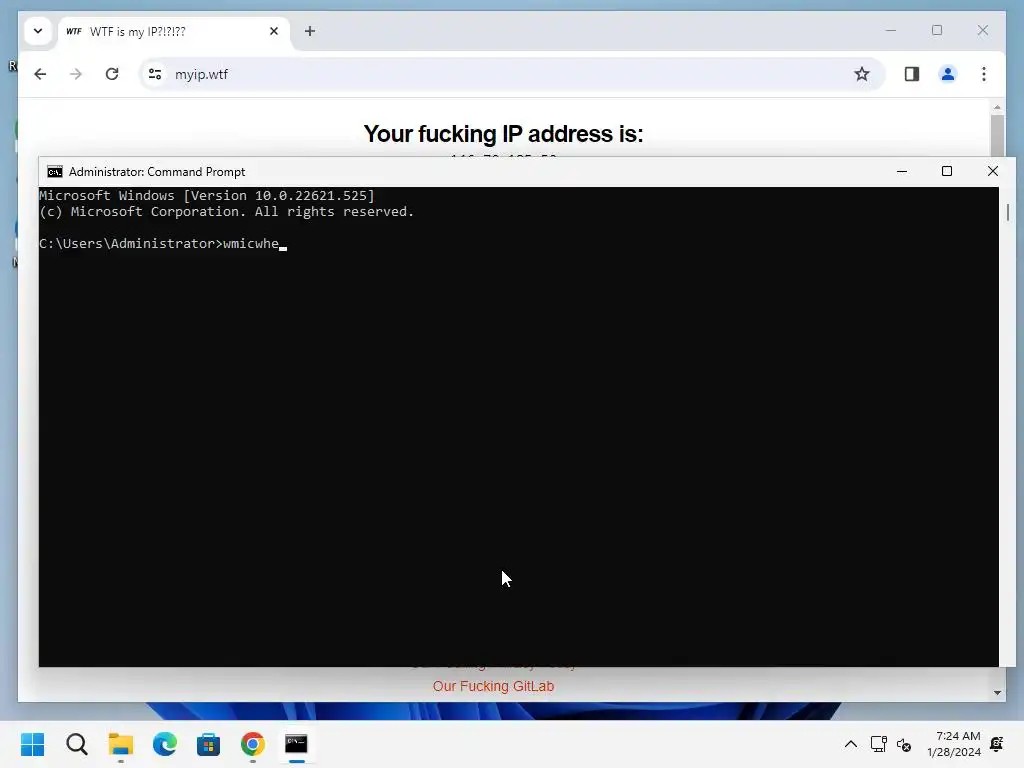Go back in Chrome browser
1024x768 pixels.
40,74
